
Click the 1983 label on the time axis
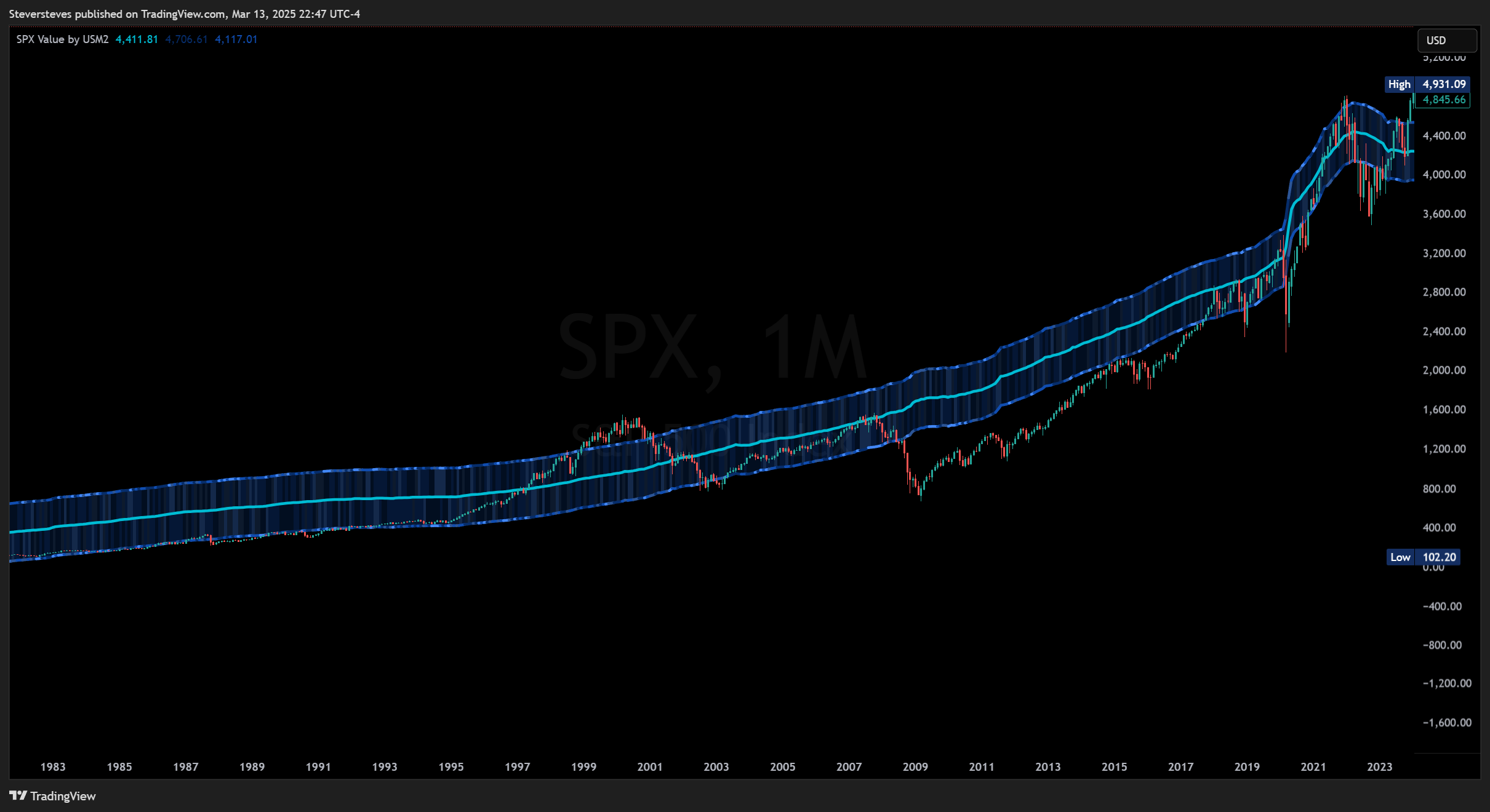click(53, 767)
